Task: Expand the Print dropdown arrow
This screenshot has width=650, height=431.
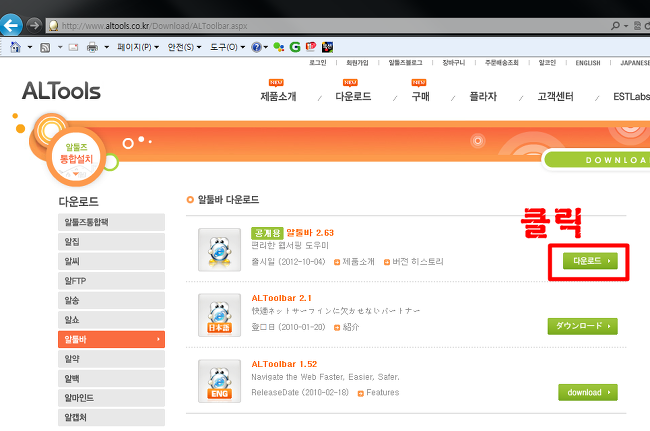Action: [107, 47]
